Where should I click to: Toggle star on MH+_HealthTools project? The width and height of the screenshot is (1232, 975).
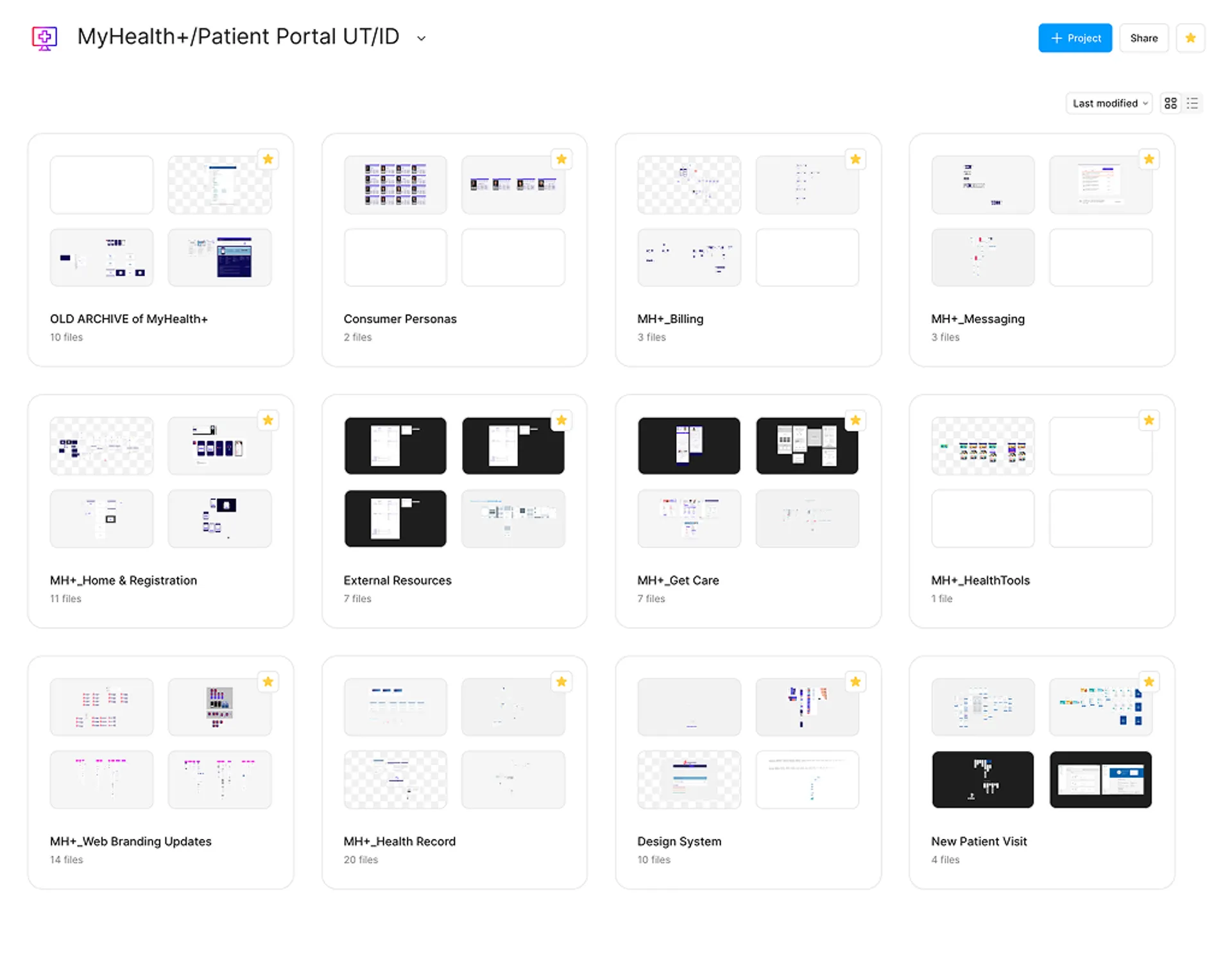point(1149,420)
